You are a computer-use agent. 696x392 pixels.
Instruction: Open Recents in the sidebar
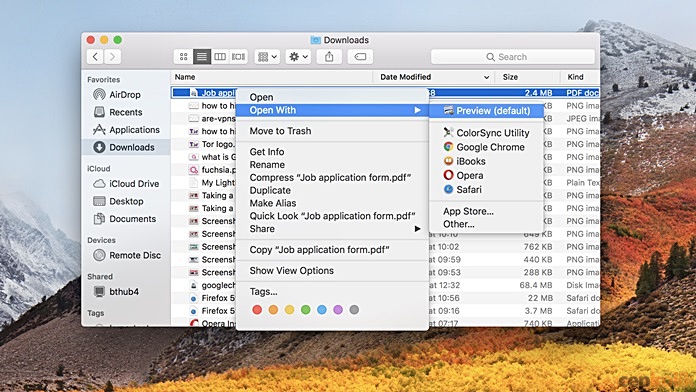click(118, 112)
